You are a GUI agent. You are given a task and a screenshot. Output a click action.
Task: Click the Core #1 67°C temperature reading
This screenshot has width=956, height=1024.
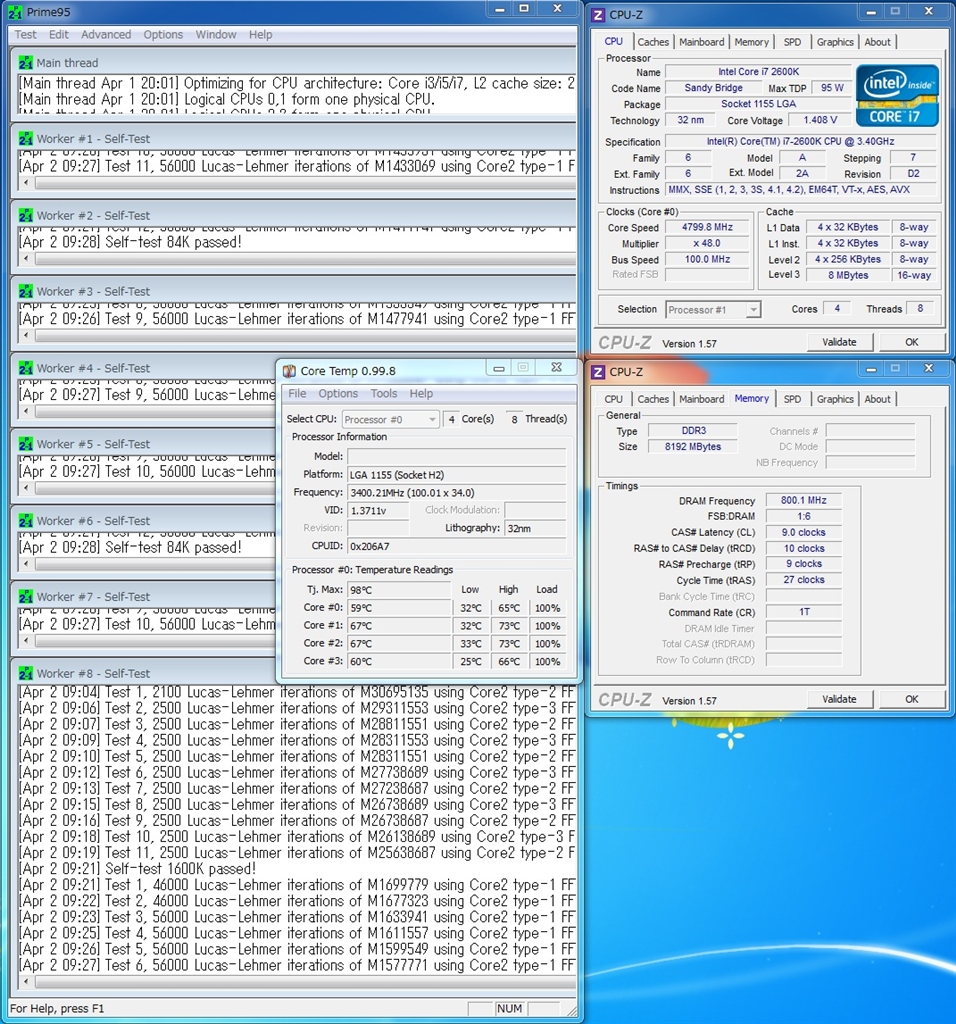click(x=399, y=626)
